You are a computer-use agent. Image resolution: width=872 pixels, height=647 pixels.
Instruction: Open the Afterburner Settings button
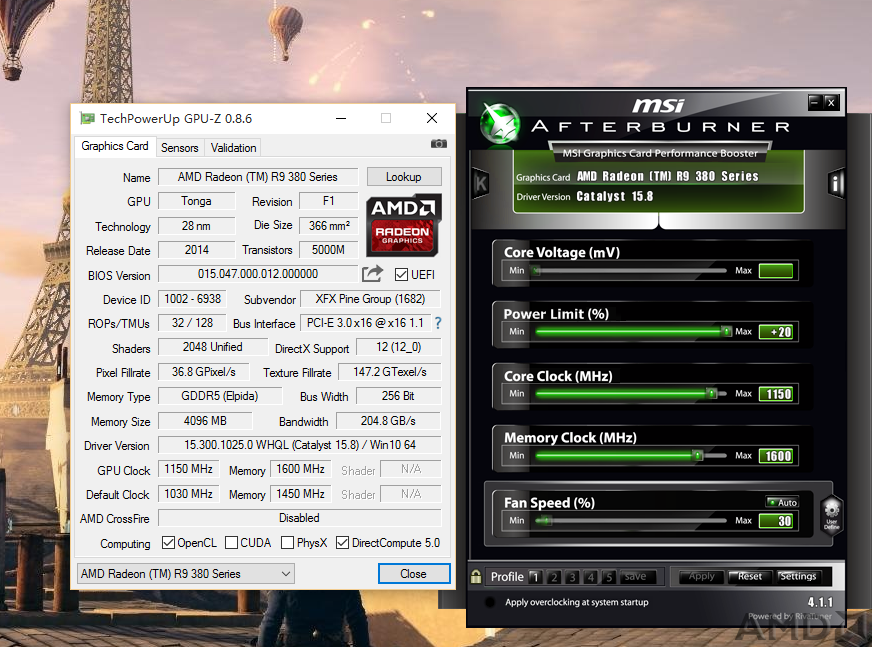798,576
